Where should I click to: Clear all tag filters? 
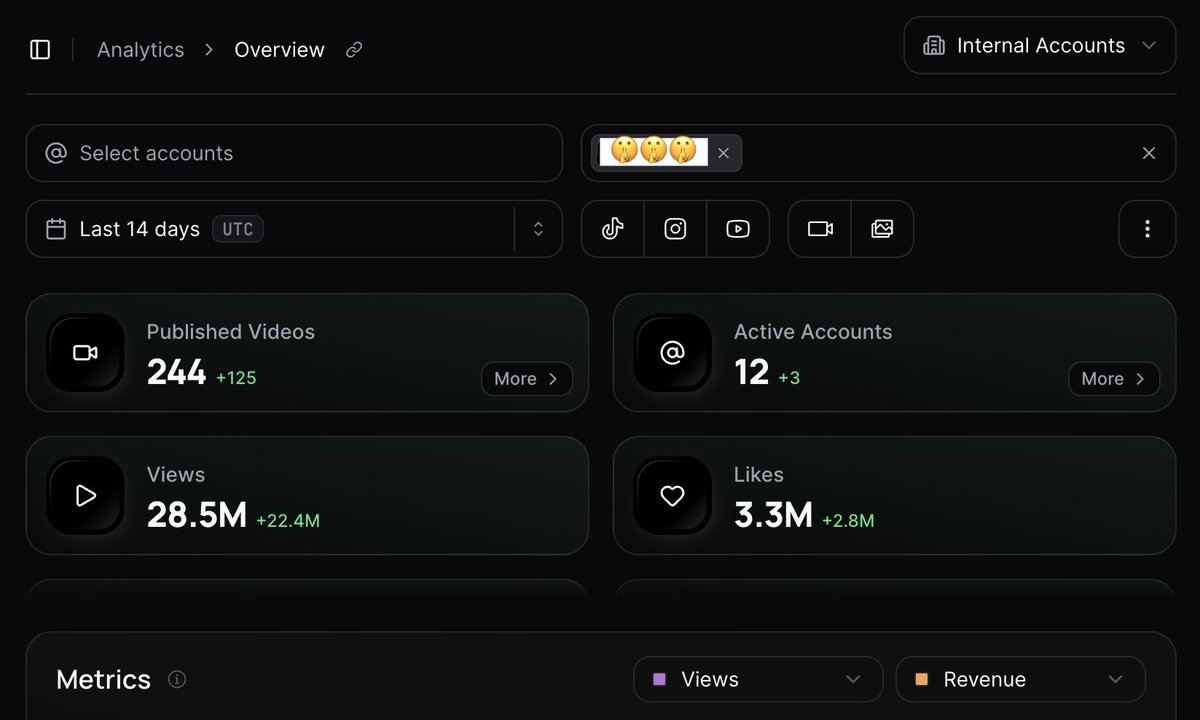(1149, 153)
